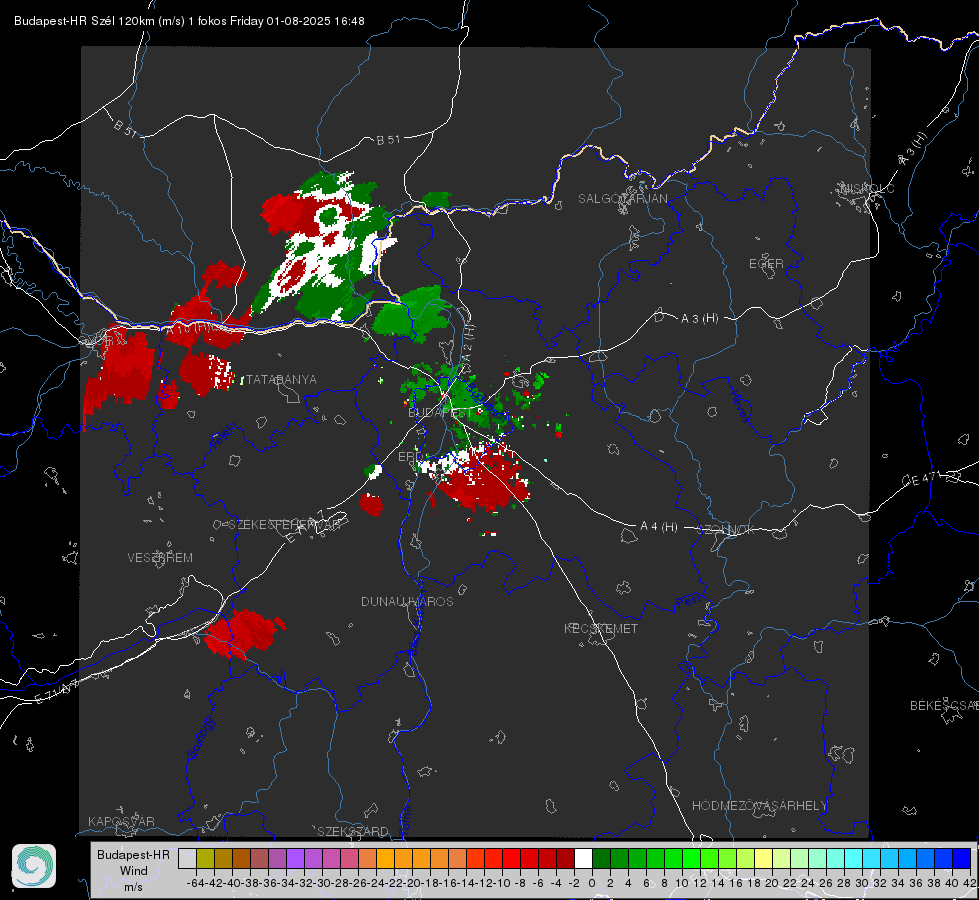This screenshot has width=979, height=900.
Task: Click the BUDAPEST city label
Action: click(440, 413)
